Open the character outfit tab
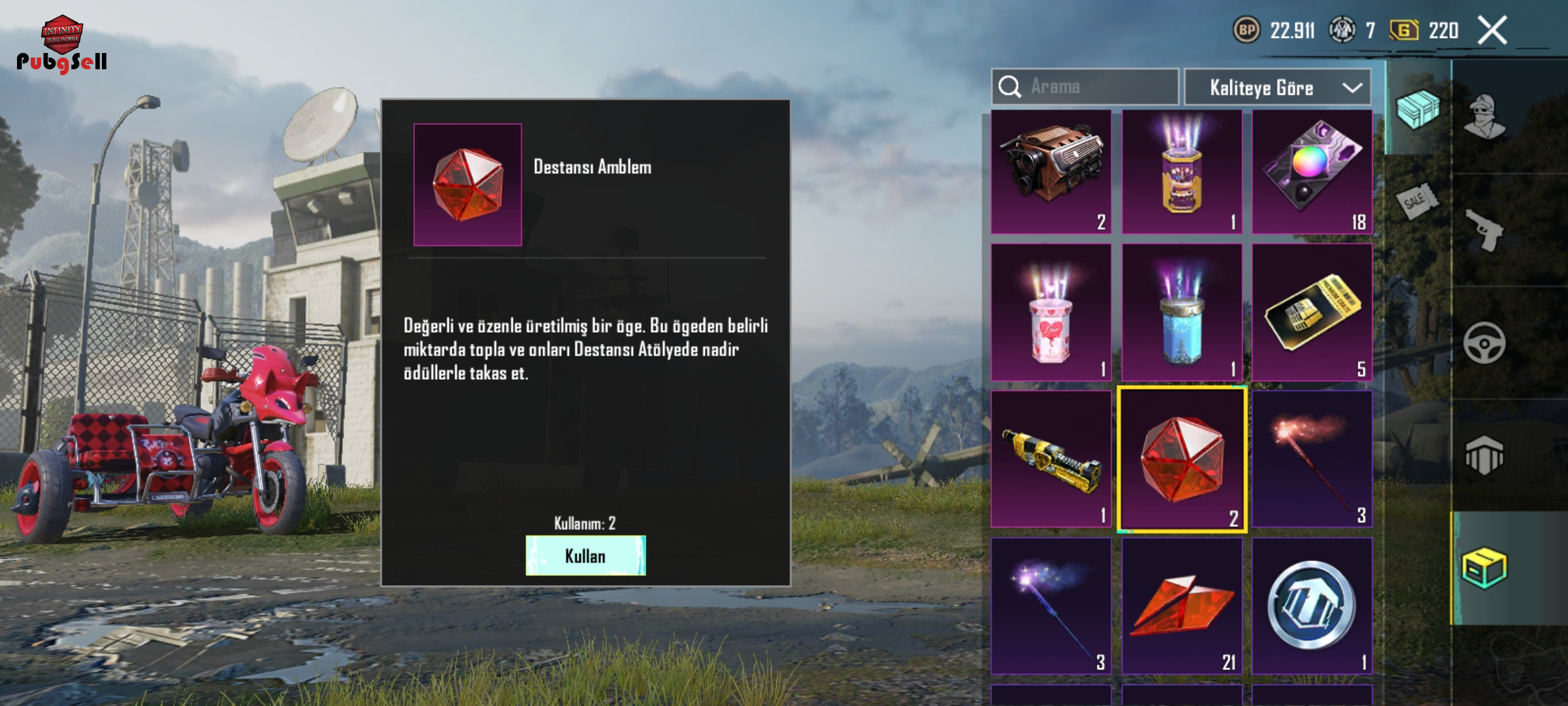This screenshot has width=1568, height=706. [x=1485, y=116]
